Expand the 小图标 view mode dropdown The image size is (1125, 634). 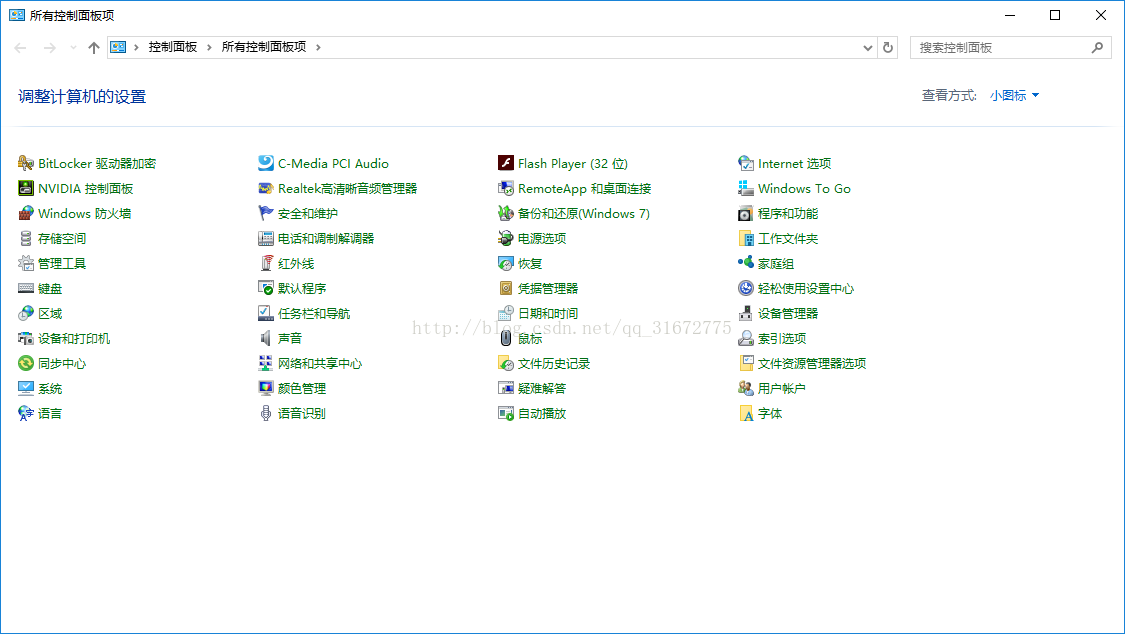pos(1015,96)
